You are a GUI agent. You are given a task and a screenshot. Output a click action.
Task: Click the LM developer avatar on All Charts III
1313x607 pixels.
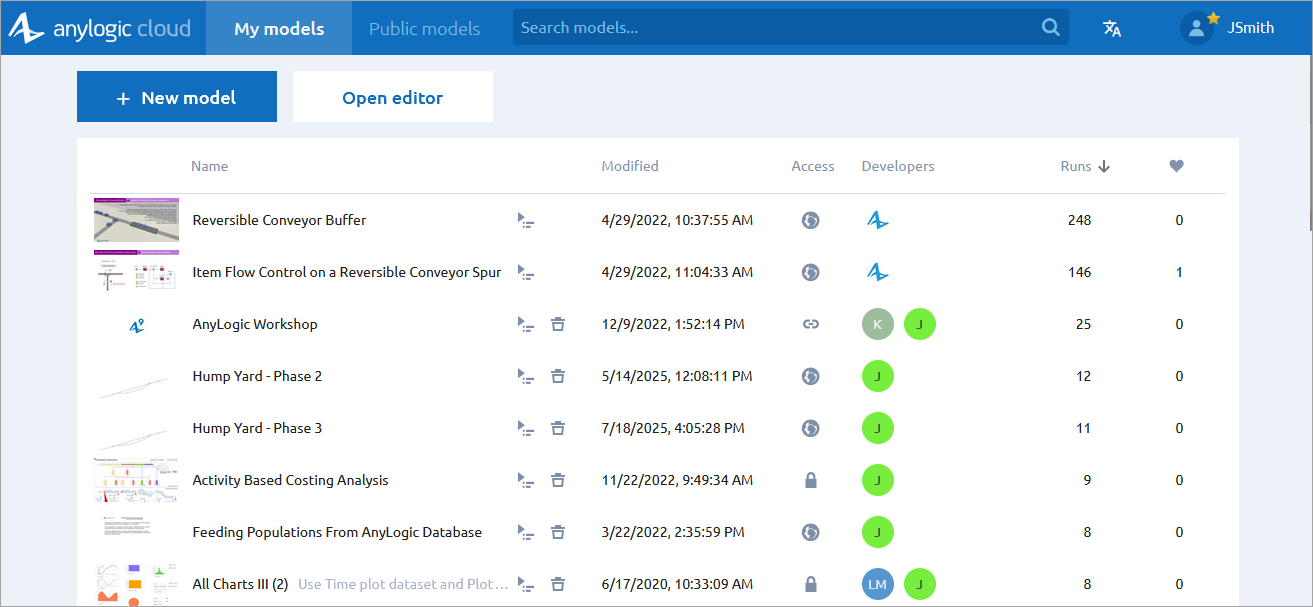pyautogui.click(x=877, y=584)
